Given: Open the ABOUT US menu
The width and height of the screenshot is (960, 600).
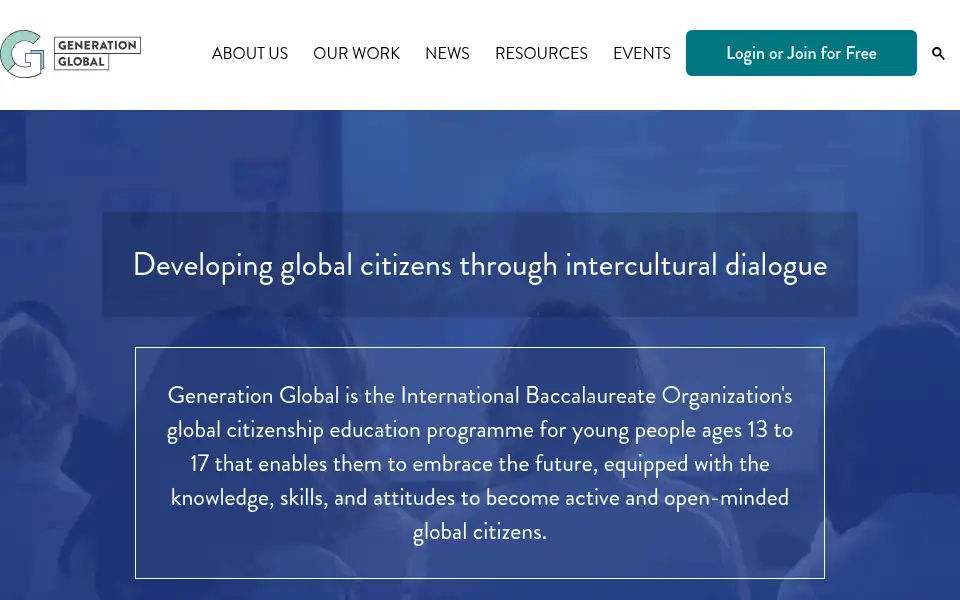Looking at the screenshot, I should [x=250, y=54].
